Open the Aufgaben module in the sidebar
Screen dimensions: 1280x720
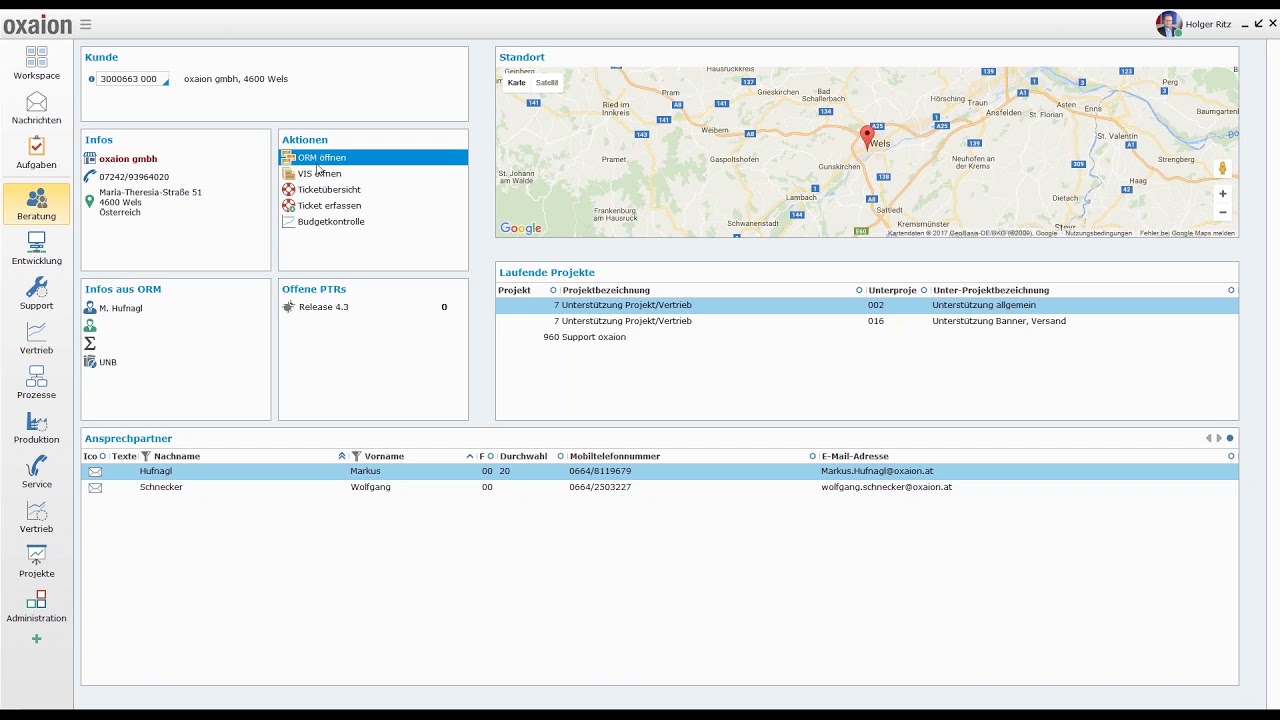coord(37,153)
